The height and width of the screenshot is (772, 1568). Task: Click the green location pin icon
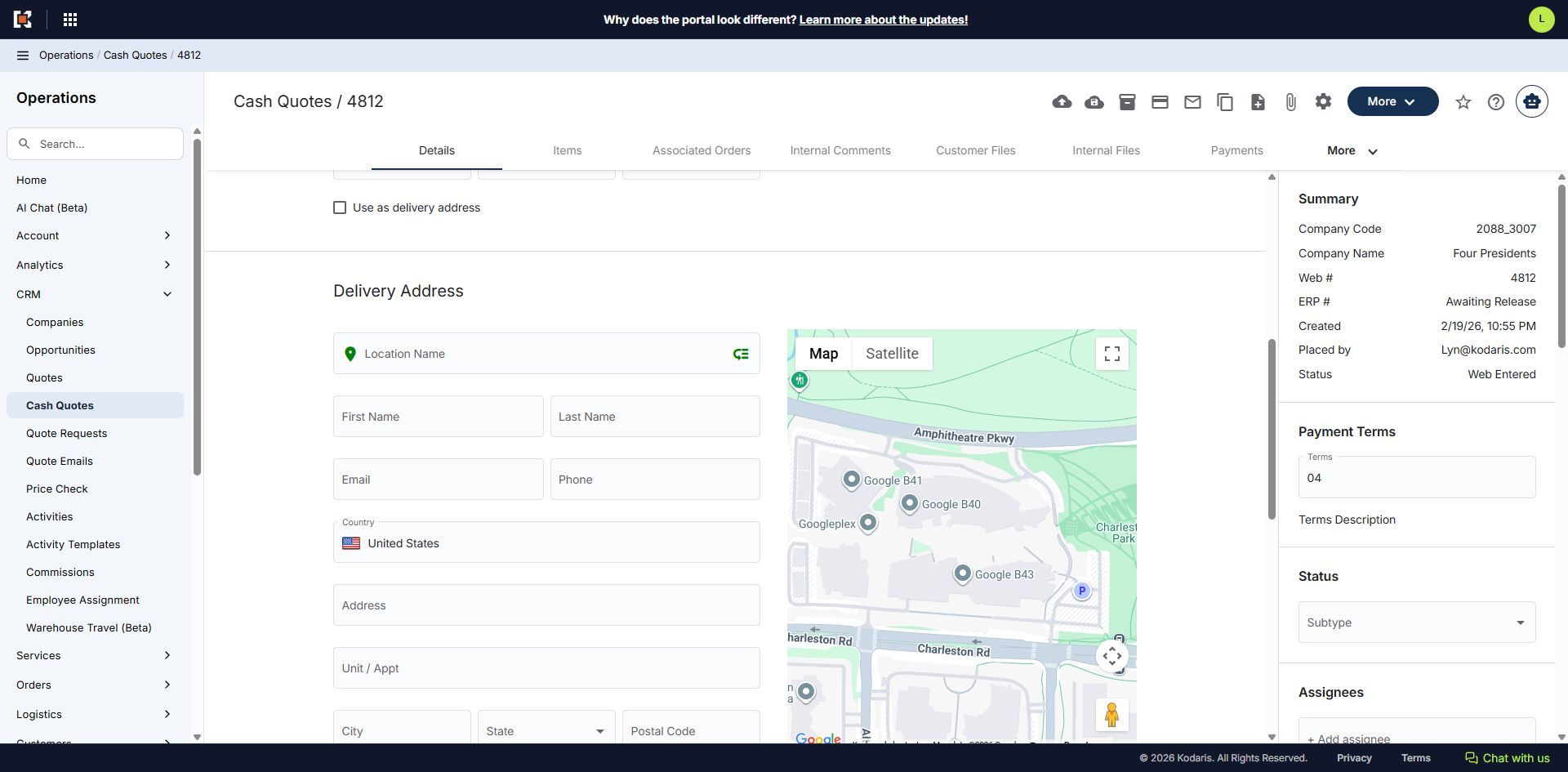[350, 354]
